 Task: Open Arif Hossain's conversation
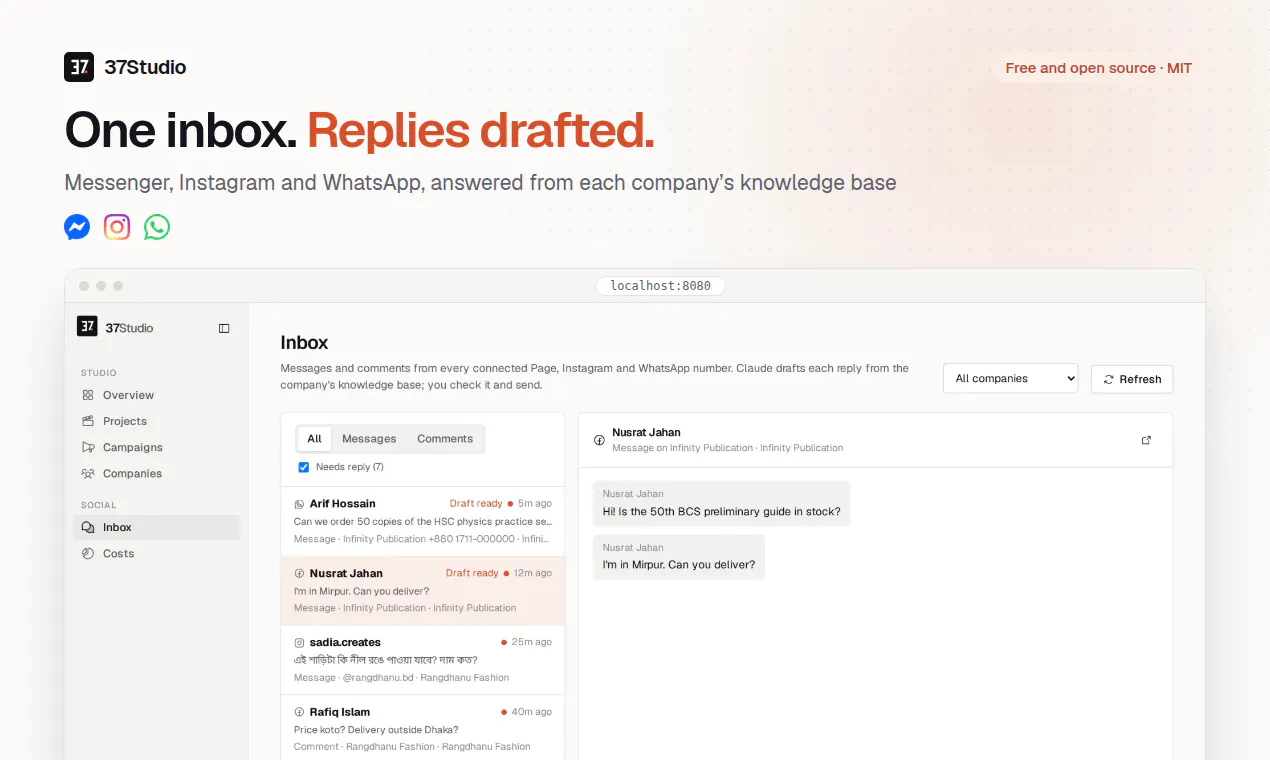tap(423, 522)
